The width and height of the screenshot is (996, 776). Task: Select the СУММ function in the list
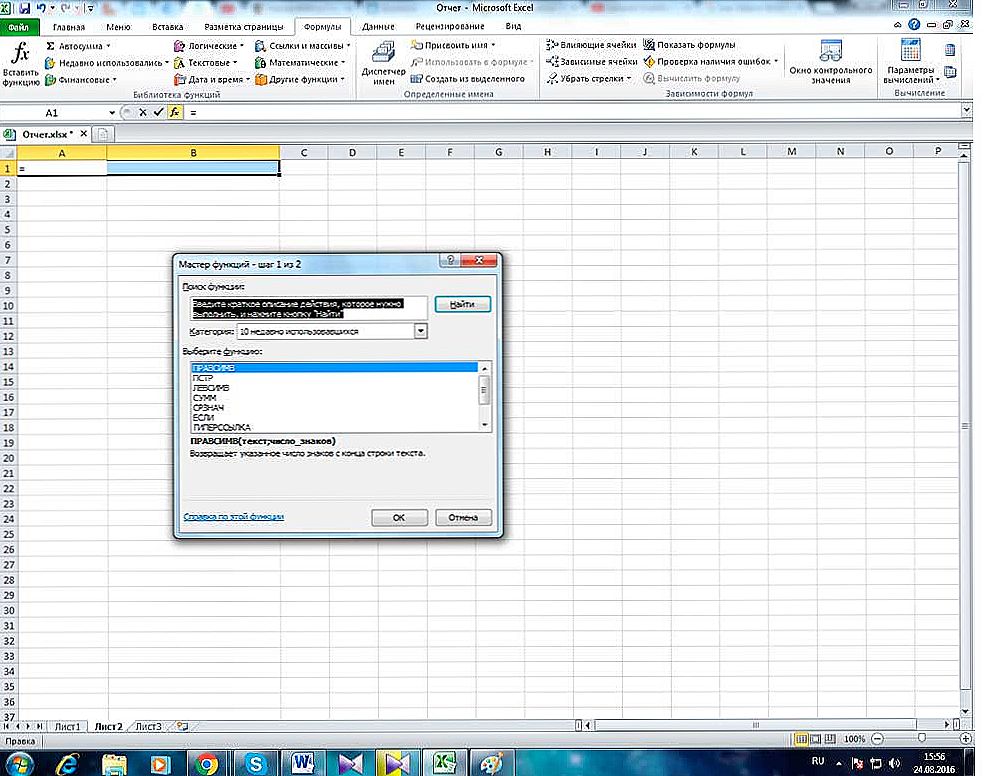[x=204, y=398]
